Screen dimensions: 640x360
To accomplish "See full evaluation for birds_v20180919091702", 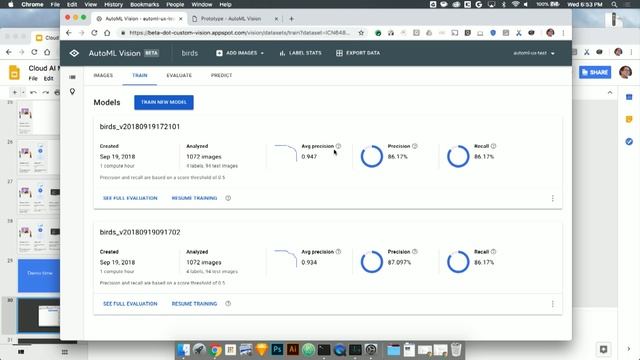I will pos(130,304).
